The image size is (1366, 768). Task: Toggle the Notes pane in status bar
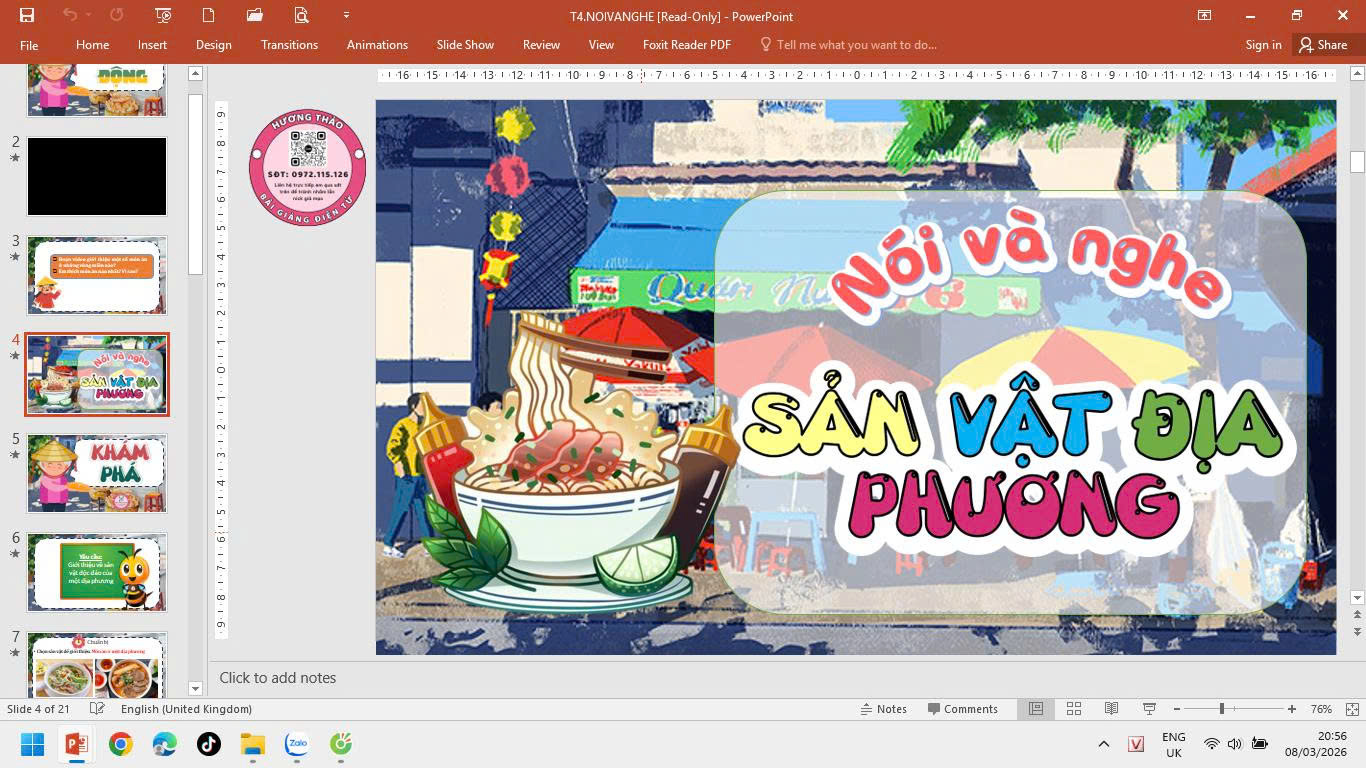(x=883, y=709)
